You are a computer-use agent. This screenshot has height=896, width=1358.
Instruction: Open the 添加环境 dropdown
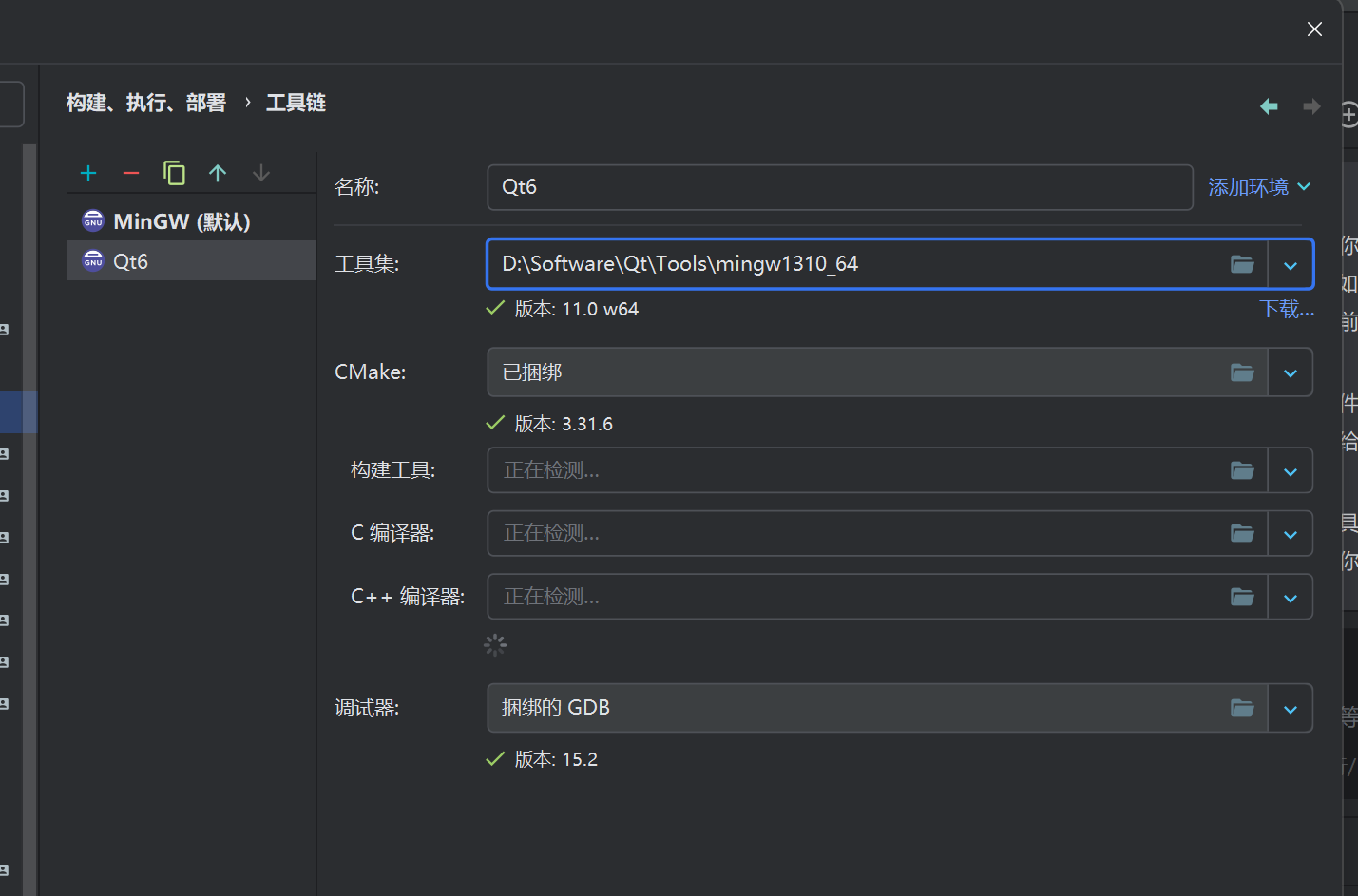[1258, 187]
